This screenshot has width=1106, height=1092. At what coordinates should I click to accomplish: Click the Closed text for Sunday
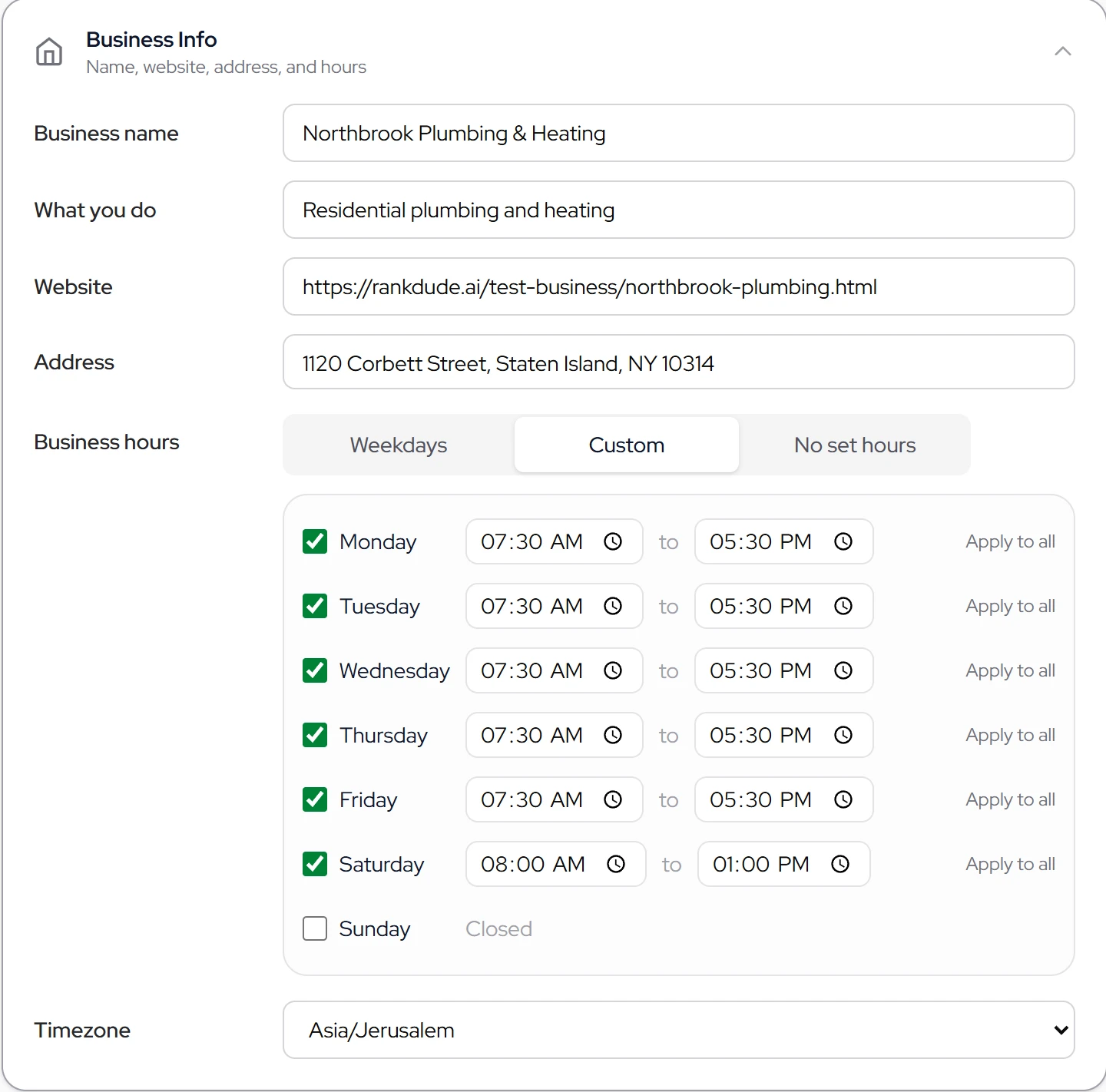[498, 928]
